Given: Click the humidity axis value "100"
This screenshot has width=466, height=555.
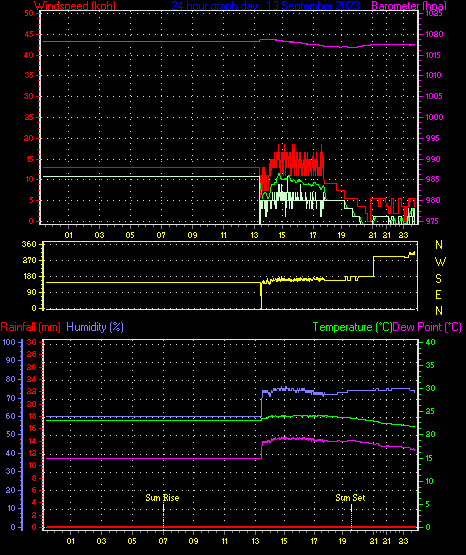Looking at the screenshot, I should (x=9, y=342).
